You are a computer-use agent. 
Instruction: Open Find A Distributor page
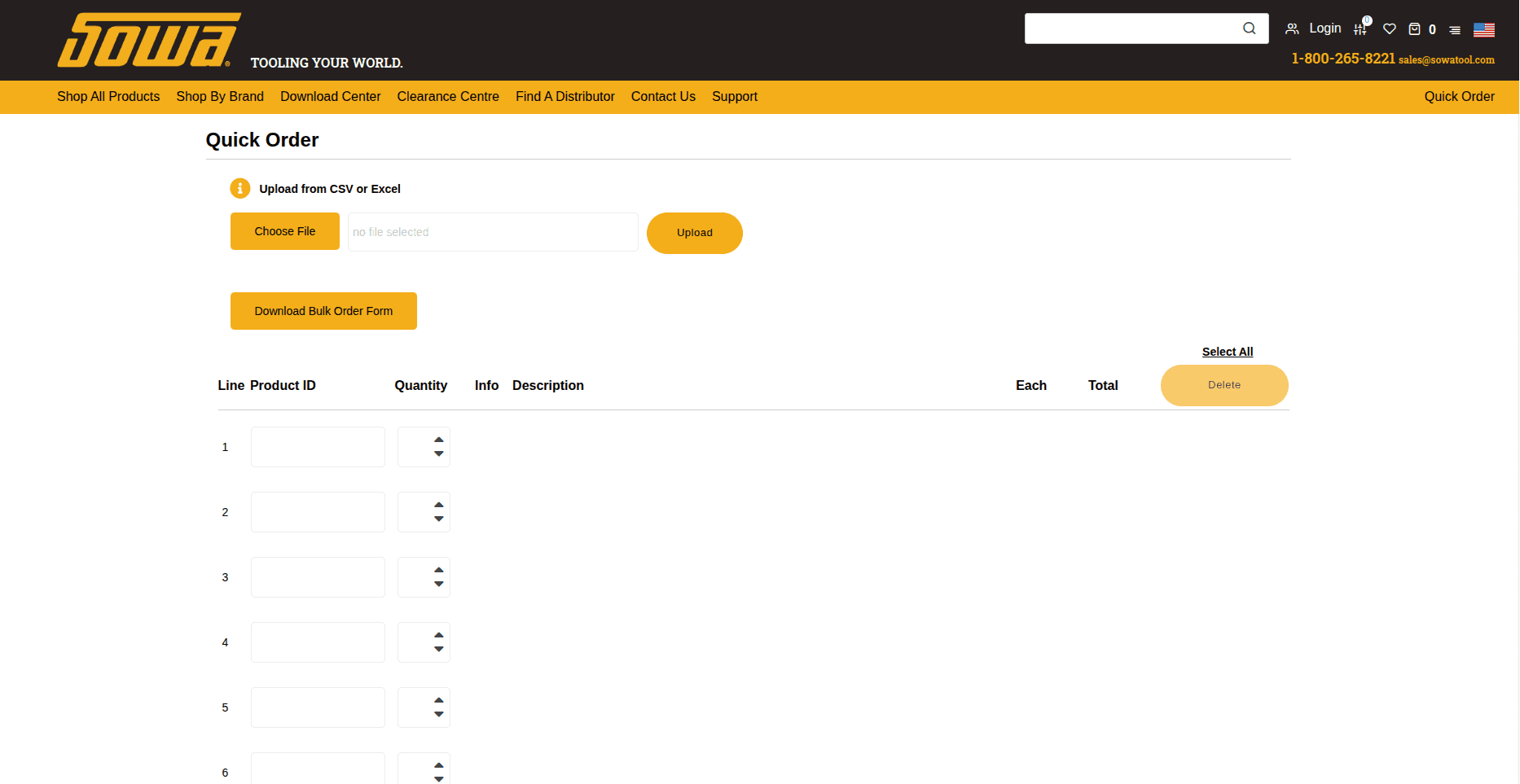pyautogui.click(x=565, y=96)
